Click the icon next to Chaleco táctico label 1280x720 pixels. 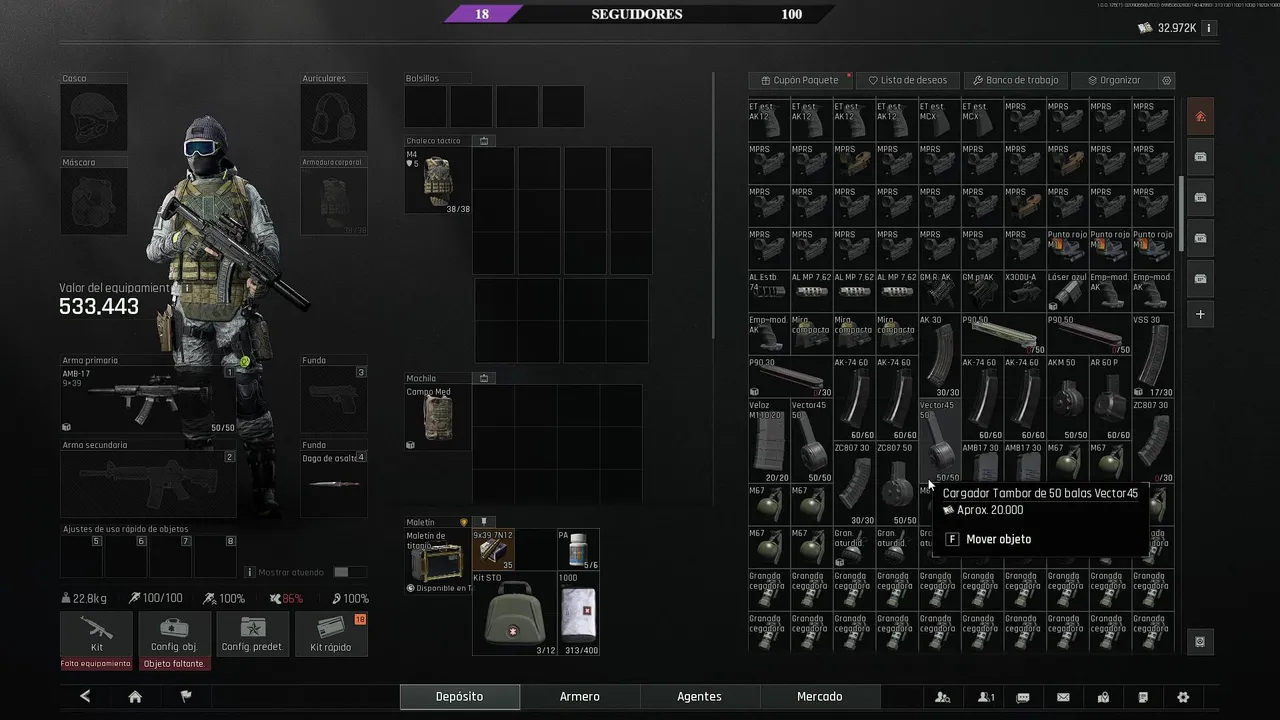point(484,141)
